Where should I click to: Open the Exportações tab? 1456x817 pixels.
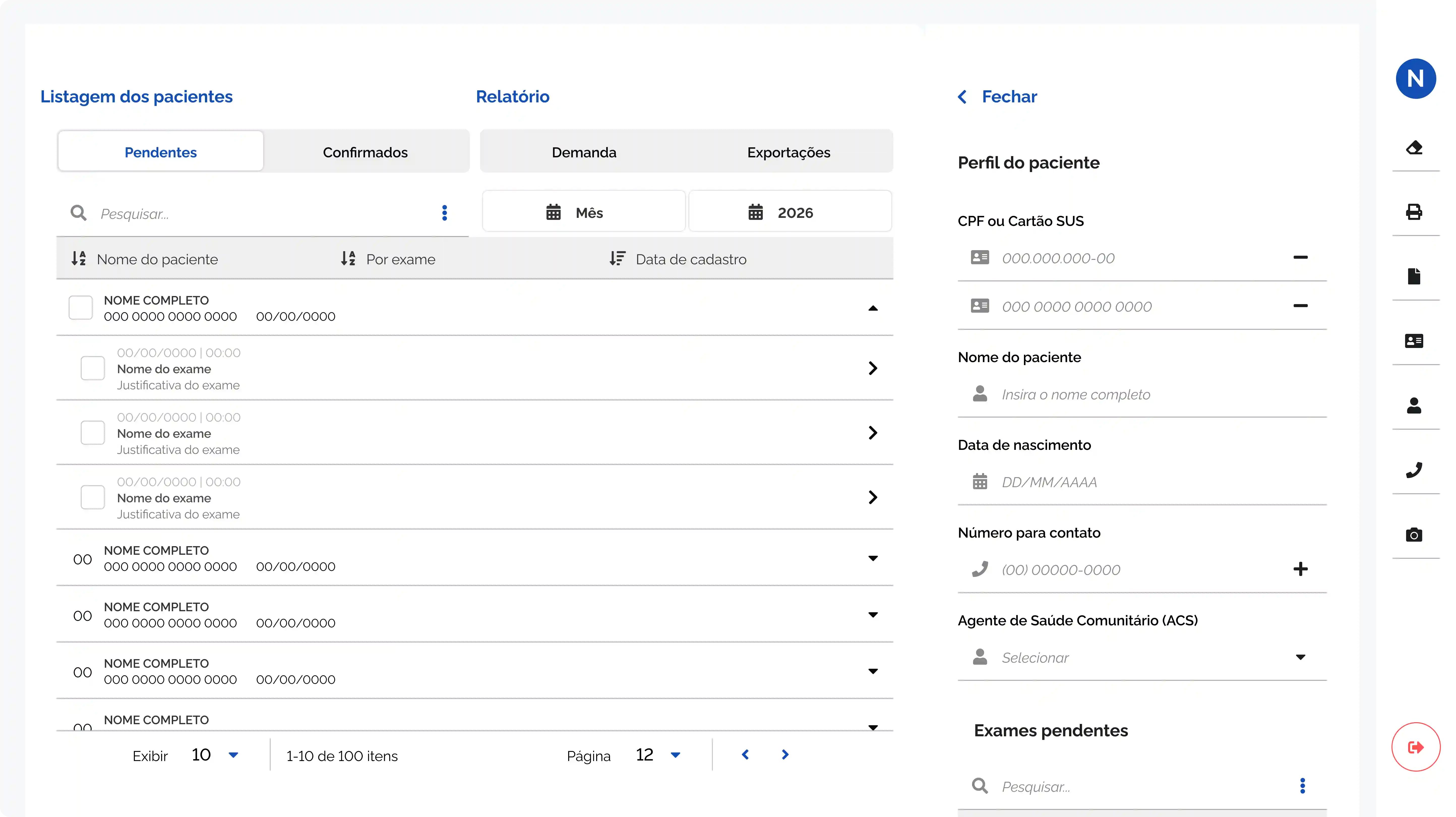(788, 152)
